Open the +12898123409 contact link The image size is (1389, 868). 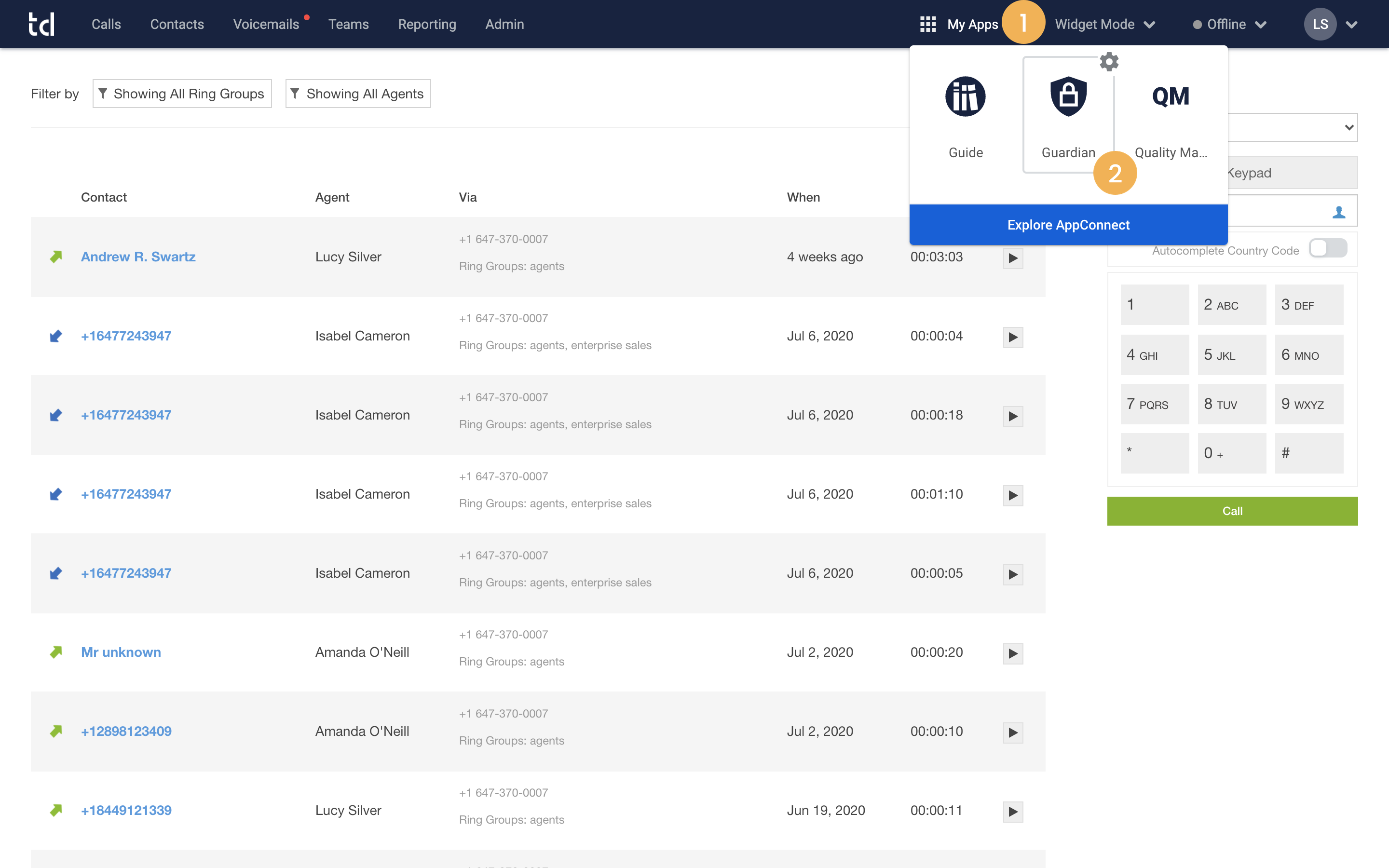(126, 732)
